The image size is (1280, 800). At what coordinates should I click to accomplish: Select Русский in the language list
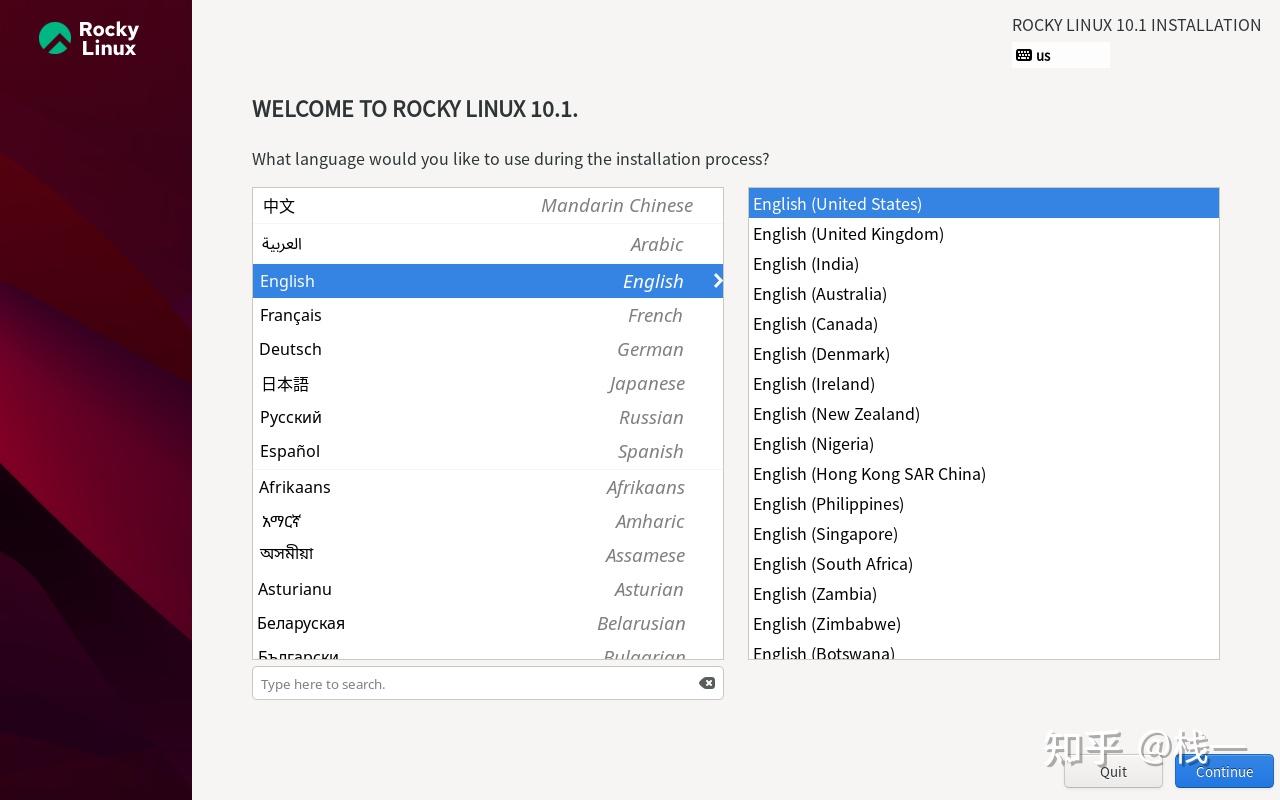(488, 417)
